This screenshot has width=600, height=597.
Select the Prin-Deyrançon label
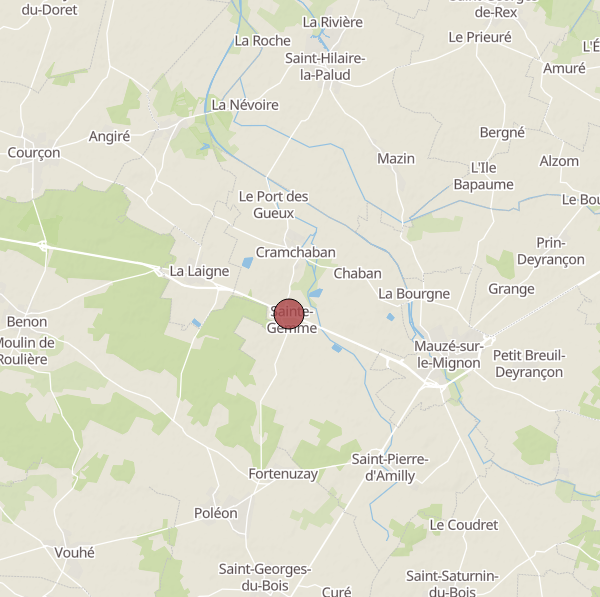(551, 251)
